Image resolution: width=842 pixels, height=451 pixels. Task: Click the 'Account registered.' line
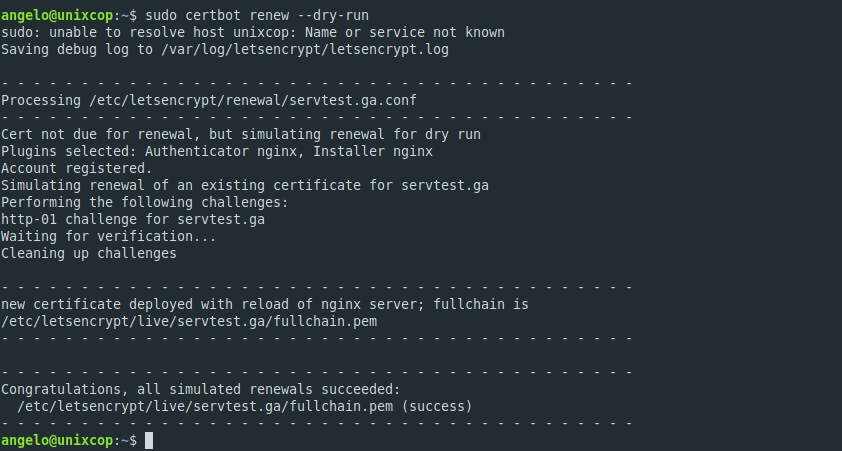(x=77, y=169)
